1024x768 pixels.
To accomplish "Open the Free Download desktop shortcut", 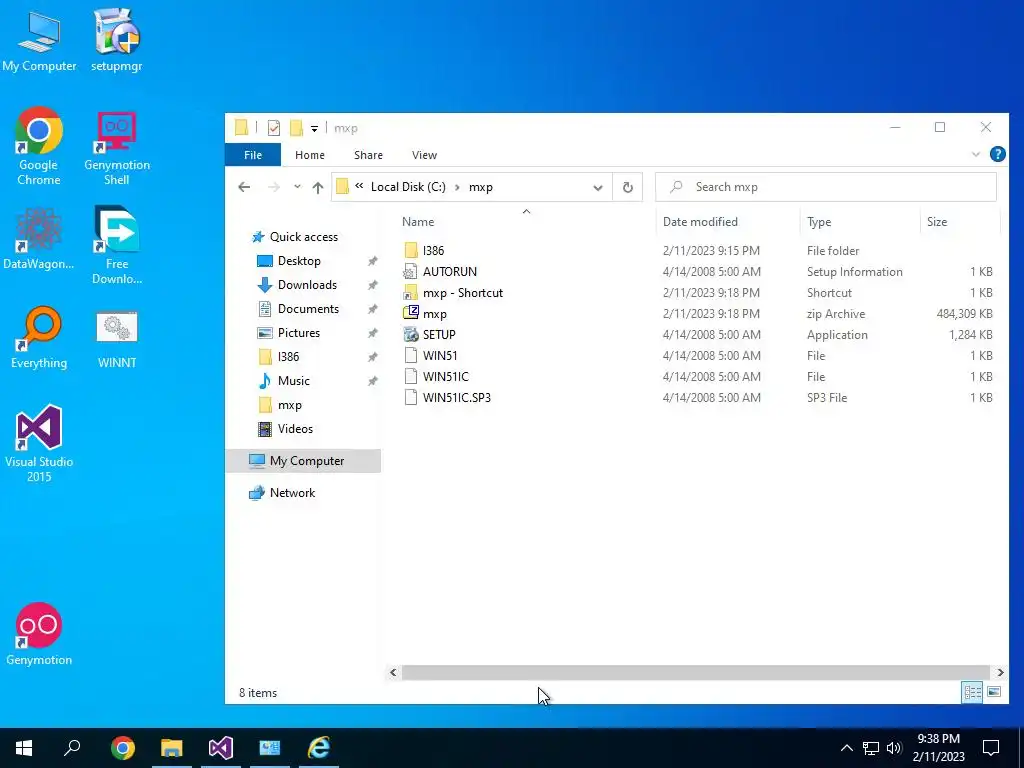I will [117, 246].
